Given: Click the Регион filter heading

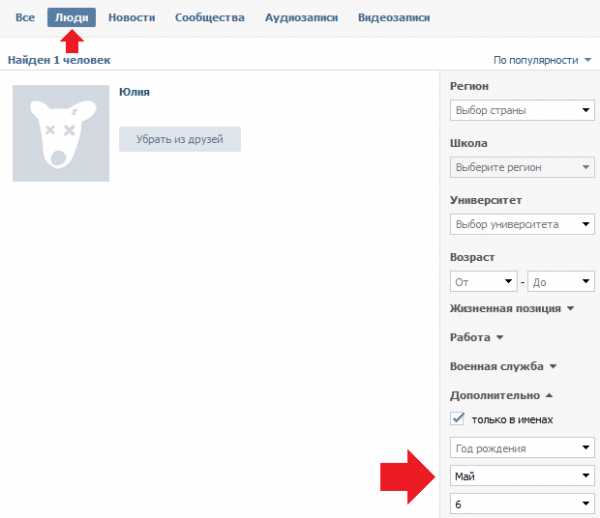Looking at the screenshot, I should click(x=469, y=86).
